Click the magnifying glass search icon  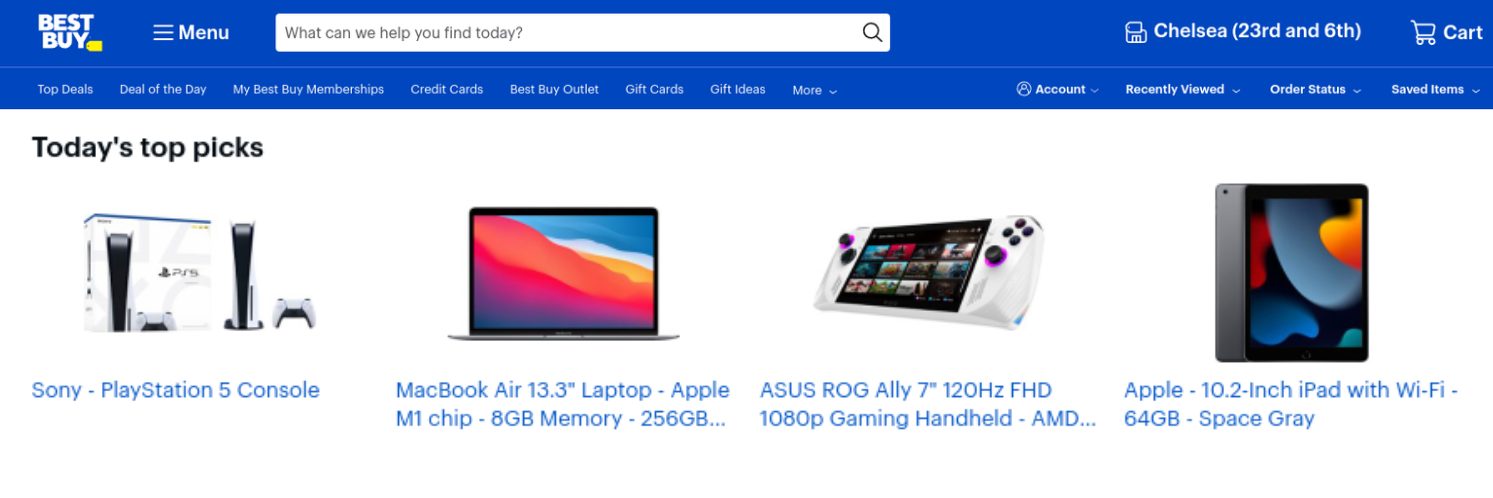tap(872, 33)
